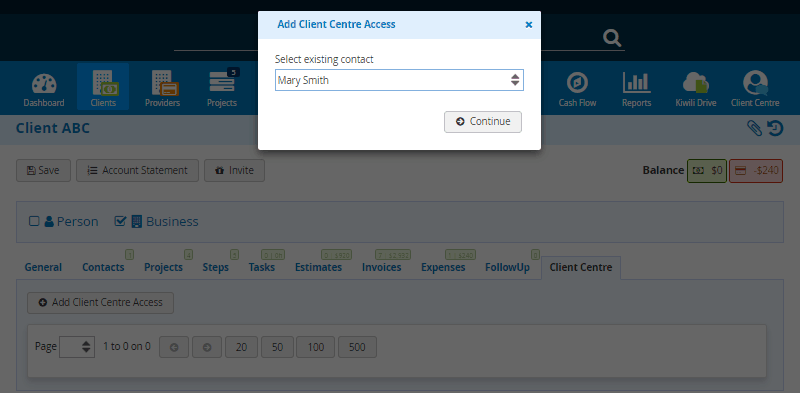800x393 pixels.
Task: Open the Tasks tab
Action: point(262,267)
